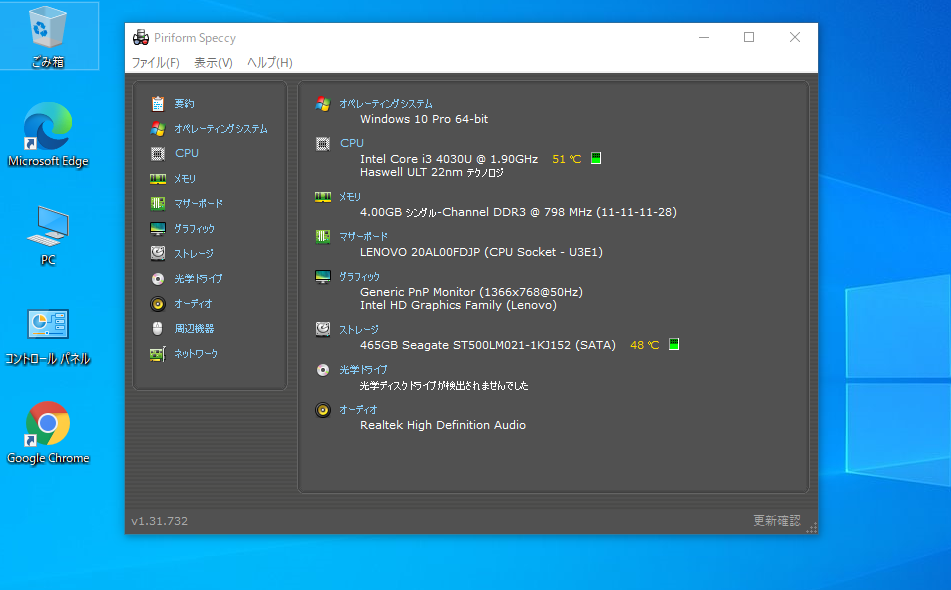Open the オーディオ heading link in summary
Image resolution: width=951 pixels, height=590 pixels.
(x=358, y=409)
